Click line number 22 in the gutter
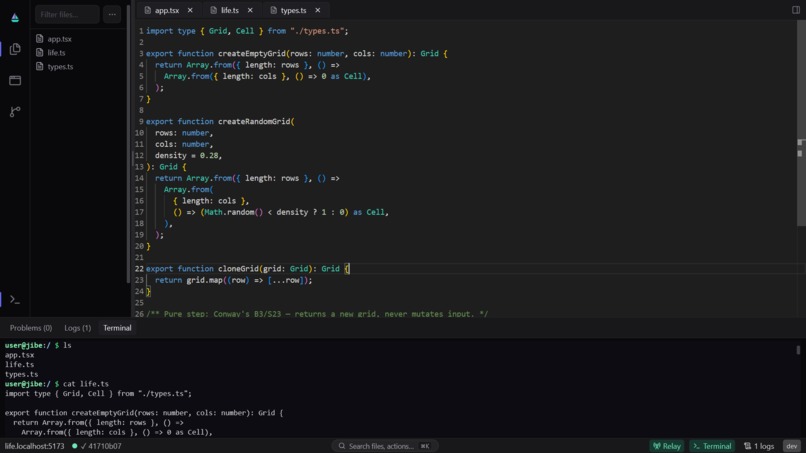 click(139, 268)
